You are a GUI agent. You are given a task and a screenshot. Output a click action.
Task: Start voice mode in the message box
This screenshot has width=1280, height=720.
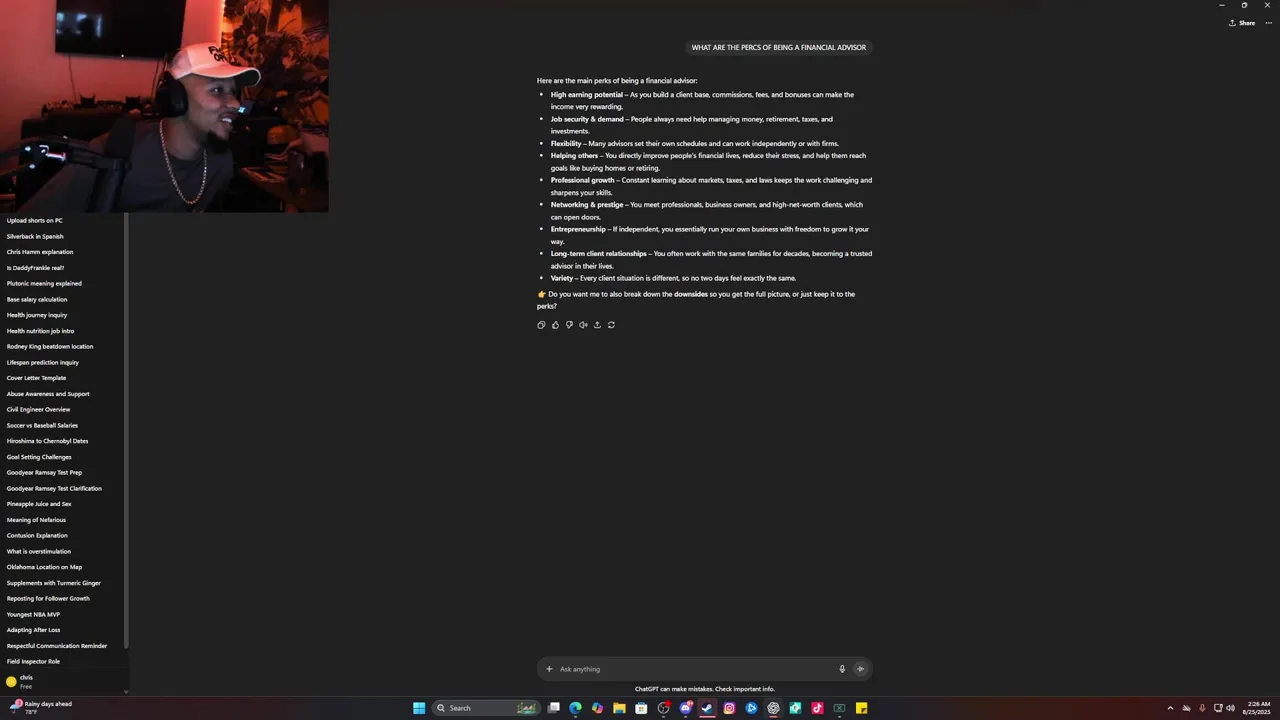860,669
